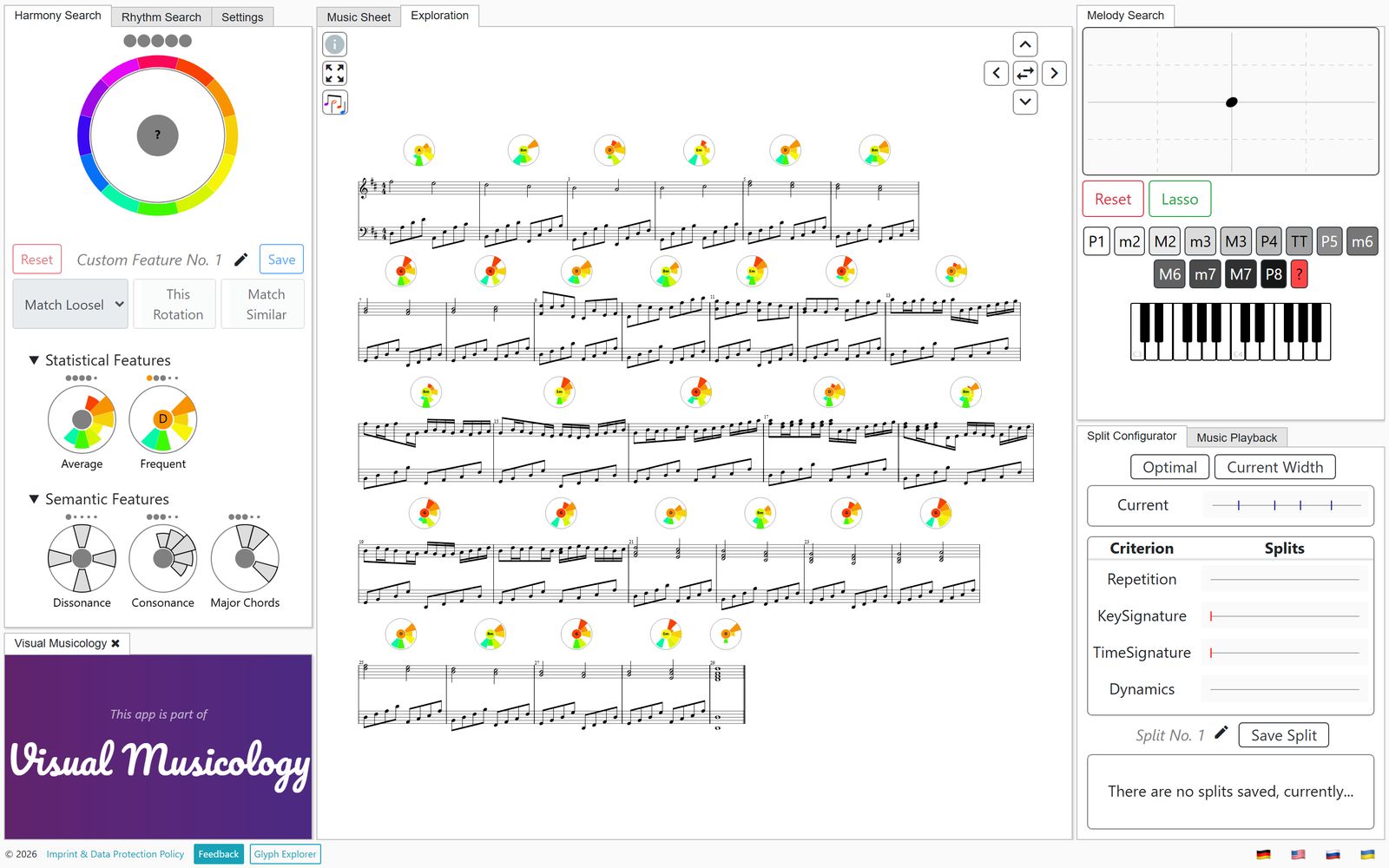Screen dimensions: 1389x868
Task: Edit Custom Feature No. 1 name pencil
Action: pyautogui.click(x=241, y=260)
